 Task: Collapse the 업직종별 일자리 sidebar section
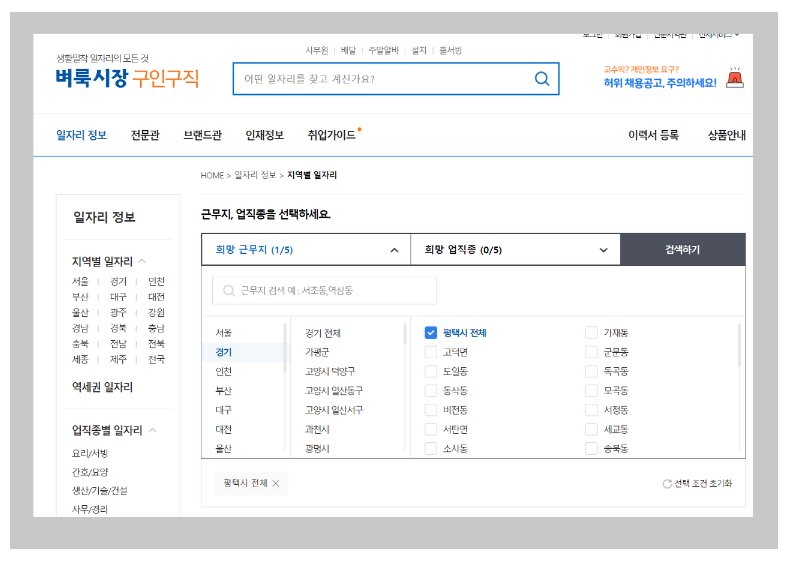click(x=153, y=430)
